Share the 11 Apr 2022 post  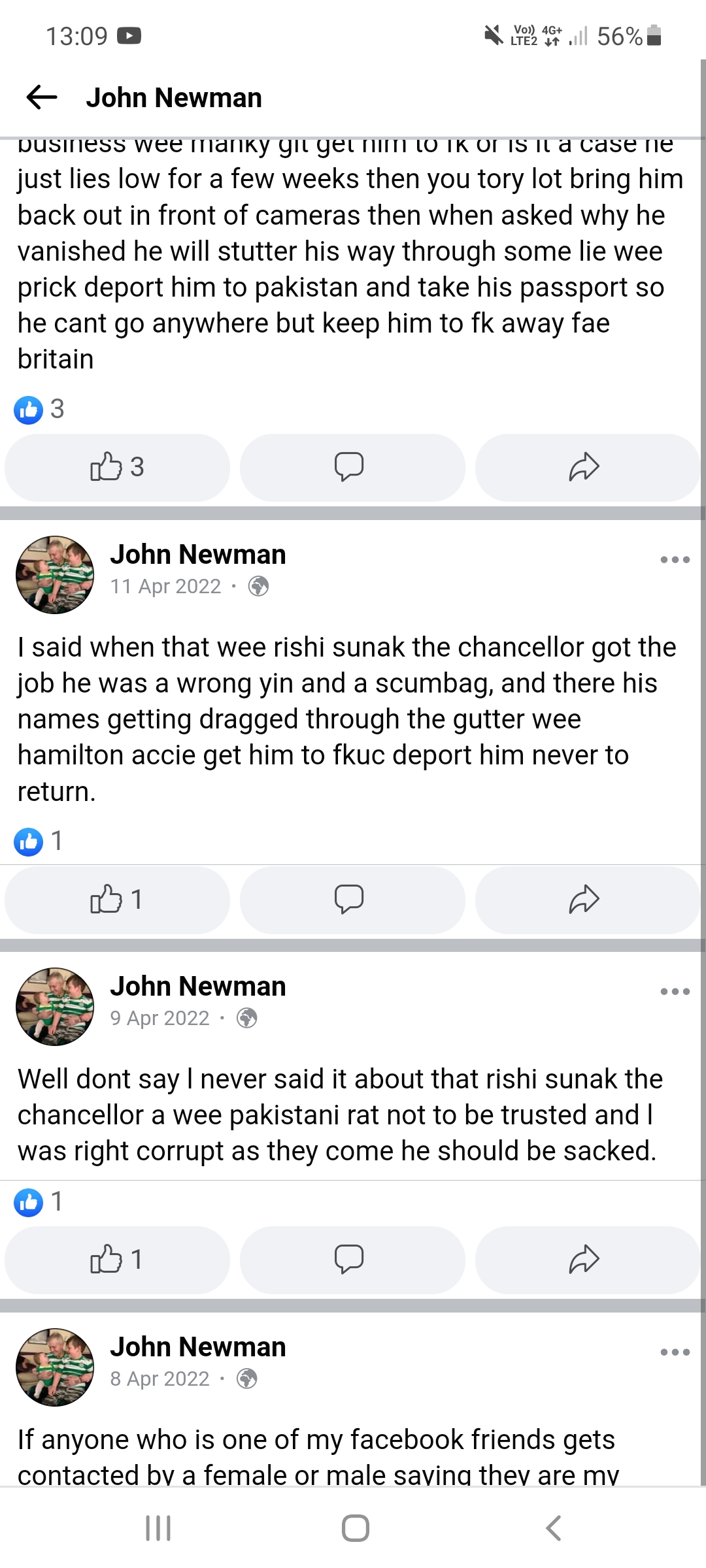(x=584, y=899)
